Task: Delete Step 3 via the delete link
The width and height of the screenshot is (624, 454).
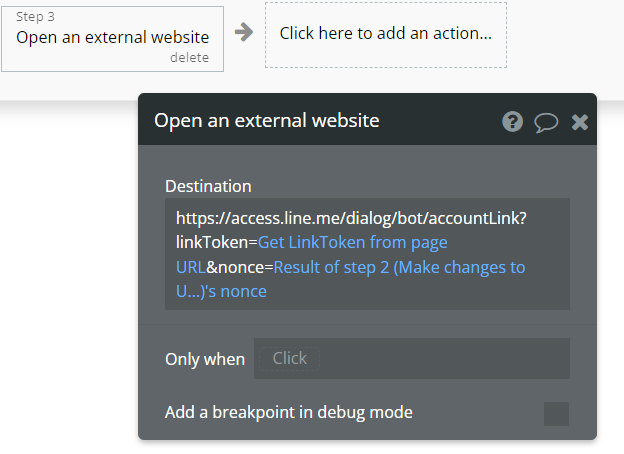Action: click(189, 58)
